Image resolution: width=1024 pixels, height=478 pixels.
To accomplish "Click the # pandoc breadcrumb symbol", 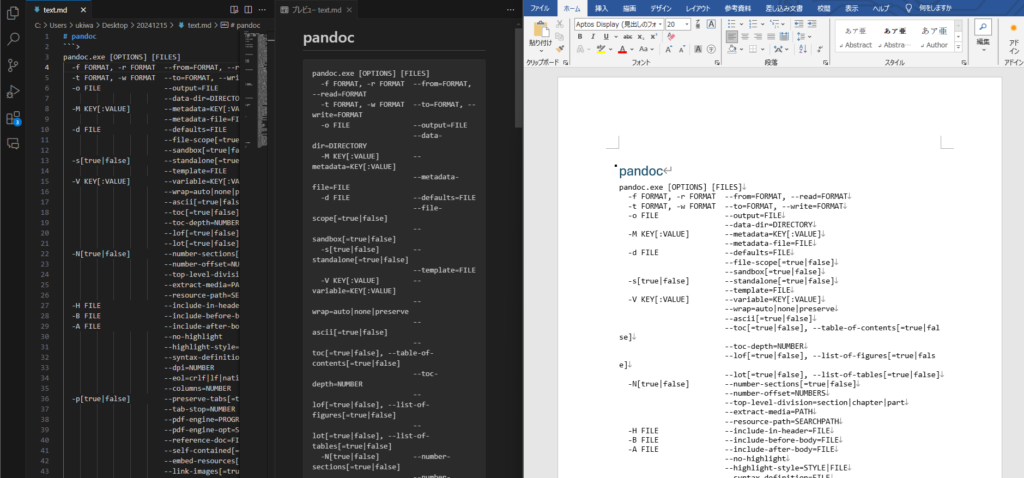I will 241,25.
